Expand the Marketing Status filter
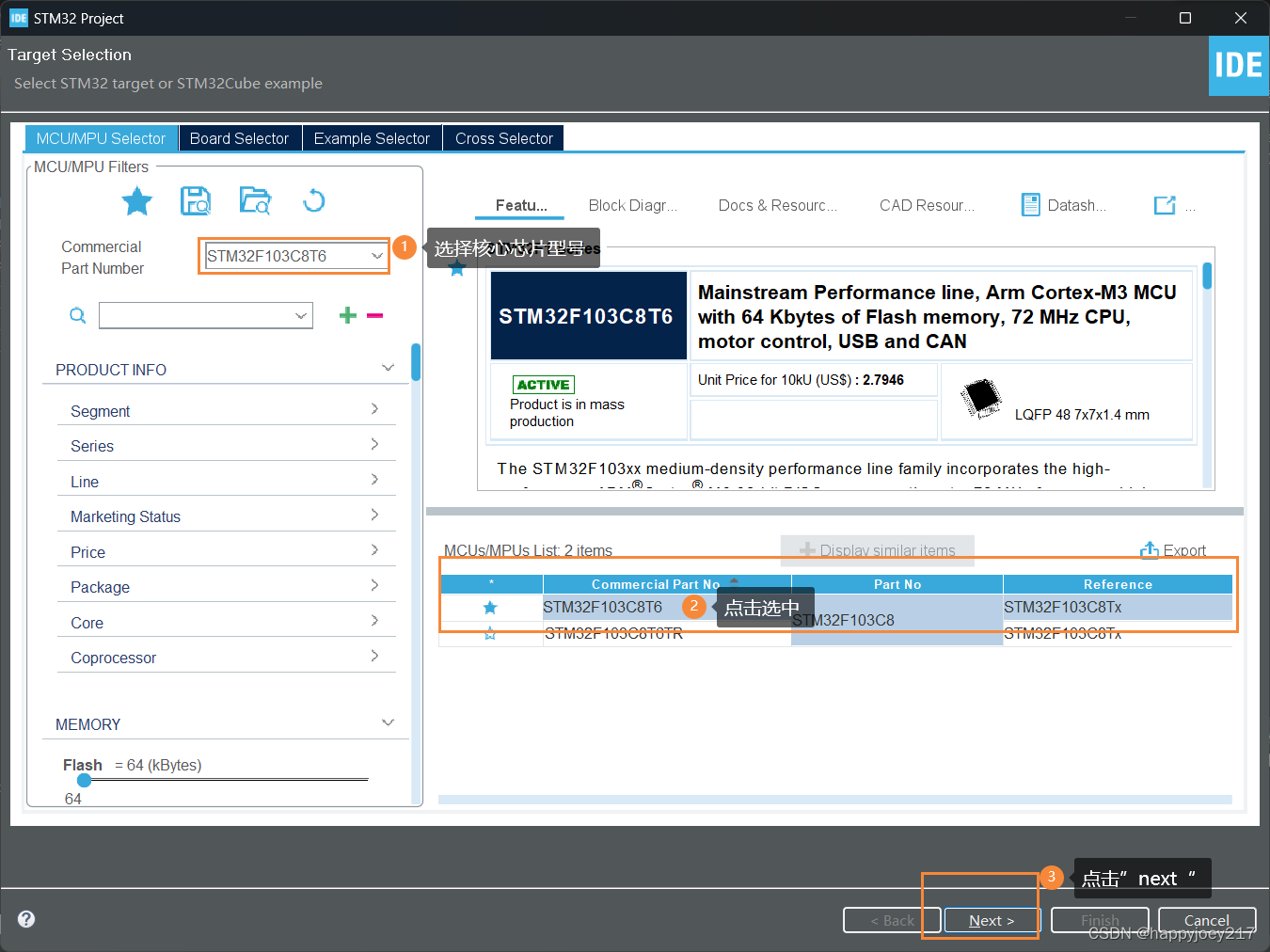The width and height of the screenshot is (1270, 952). click(x=374, y=515)
